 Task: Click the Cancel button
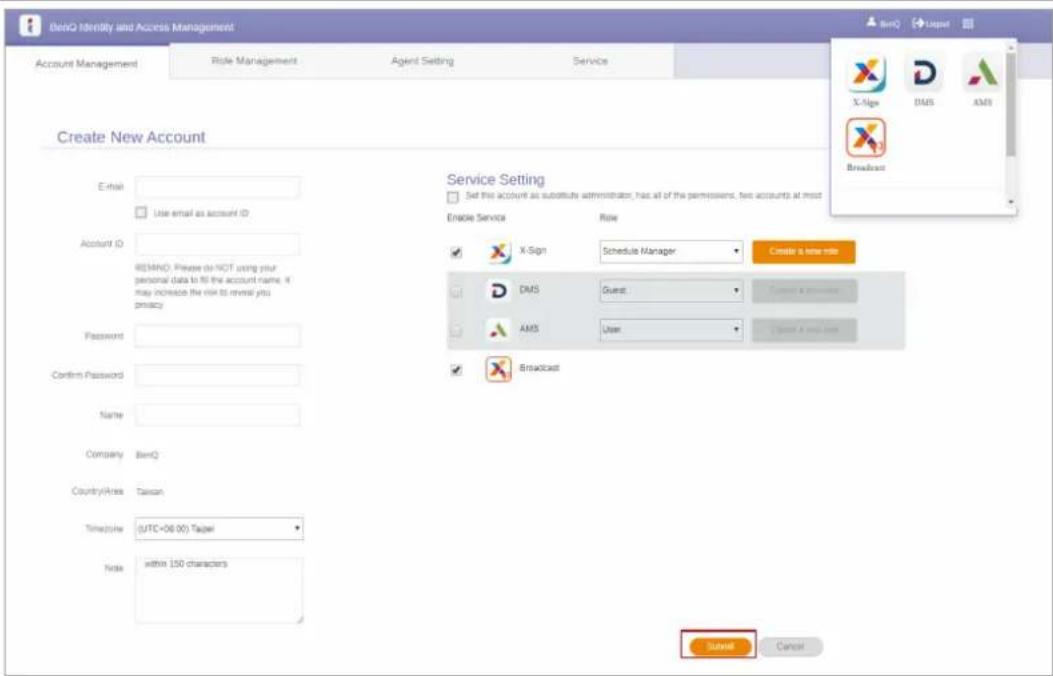[x=790, y=646]
